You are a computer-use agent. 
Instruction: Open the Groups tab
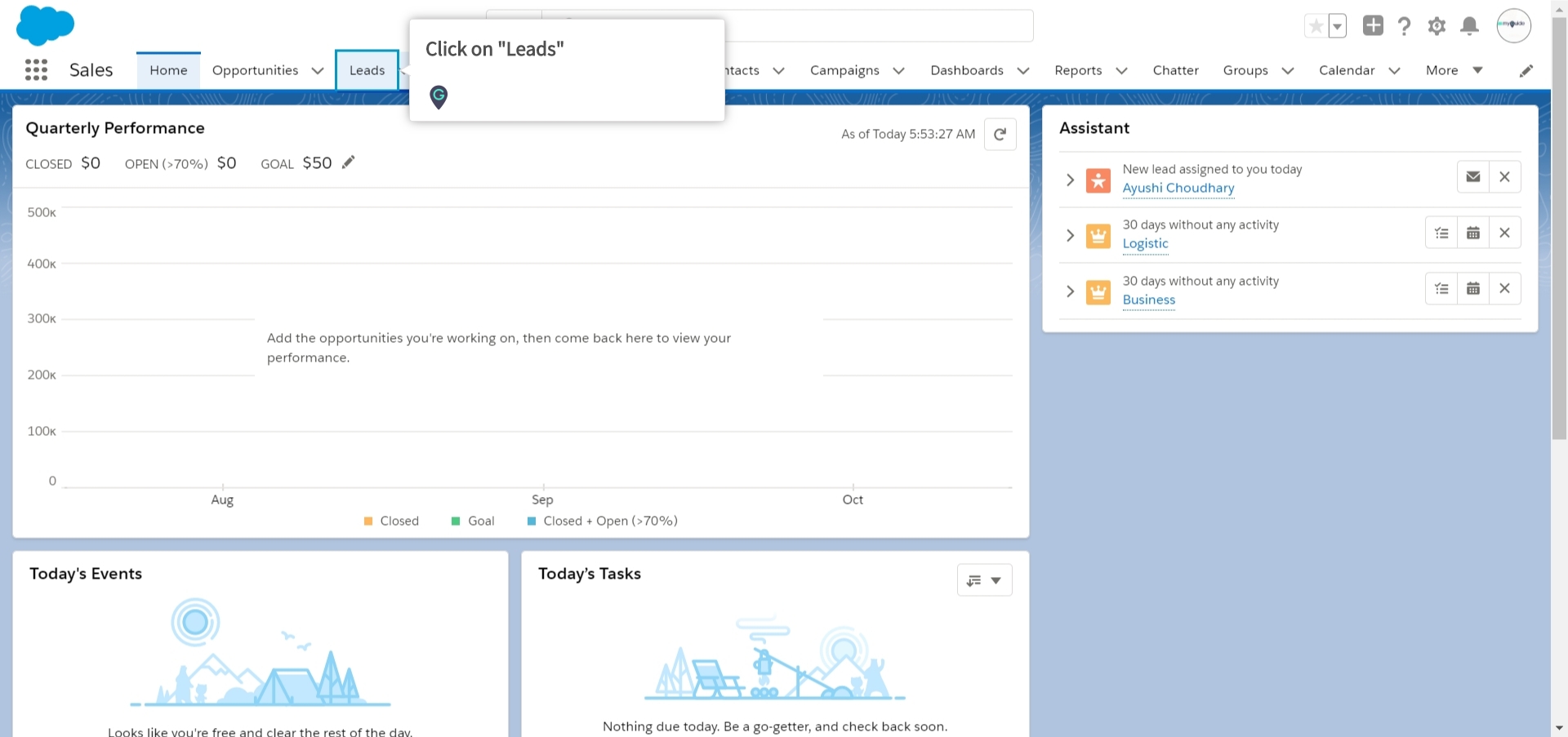1245,70
